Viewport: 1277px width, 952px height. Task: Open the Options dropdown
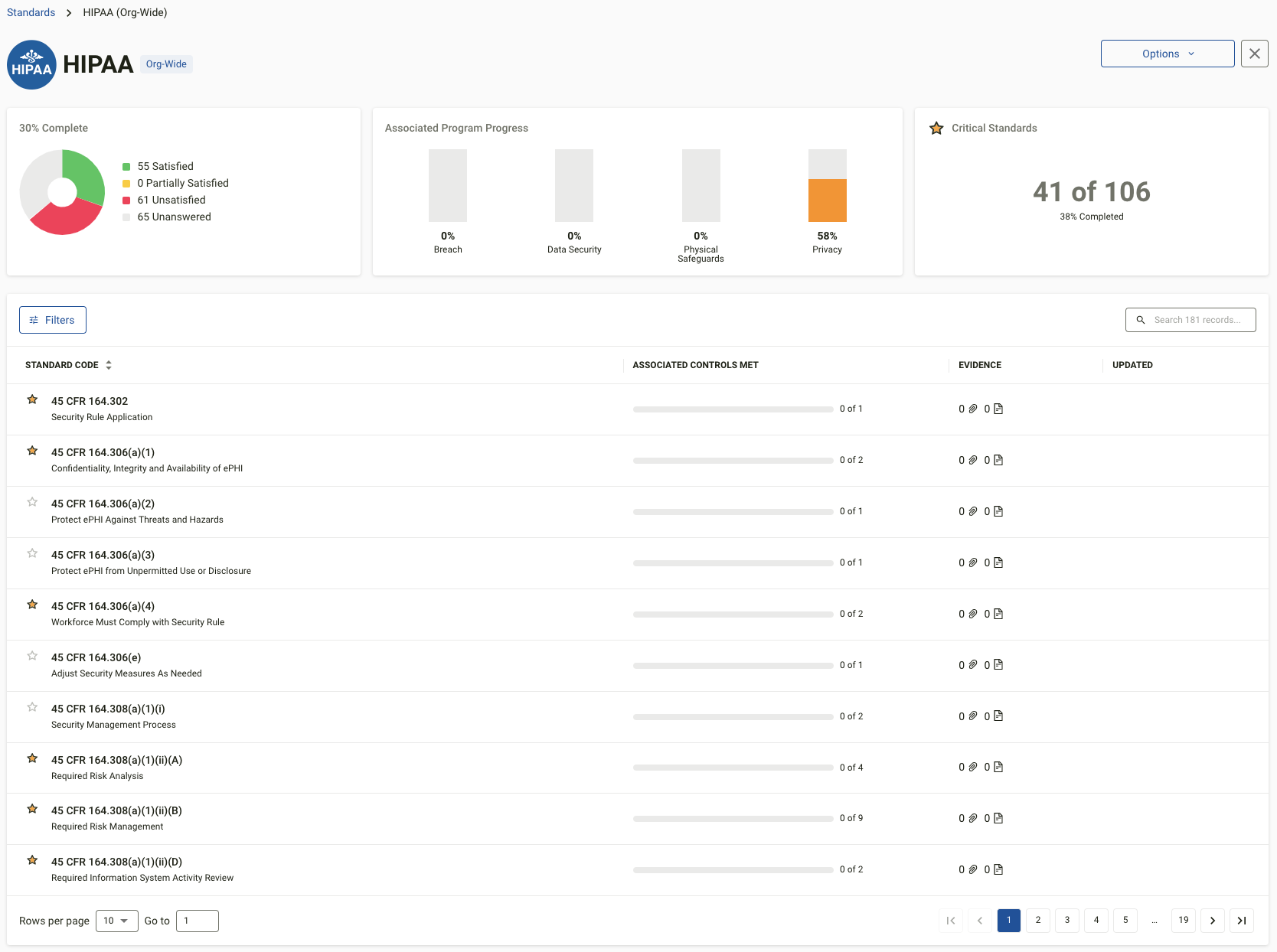tap(1166, 54)
